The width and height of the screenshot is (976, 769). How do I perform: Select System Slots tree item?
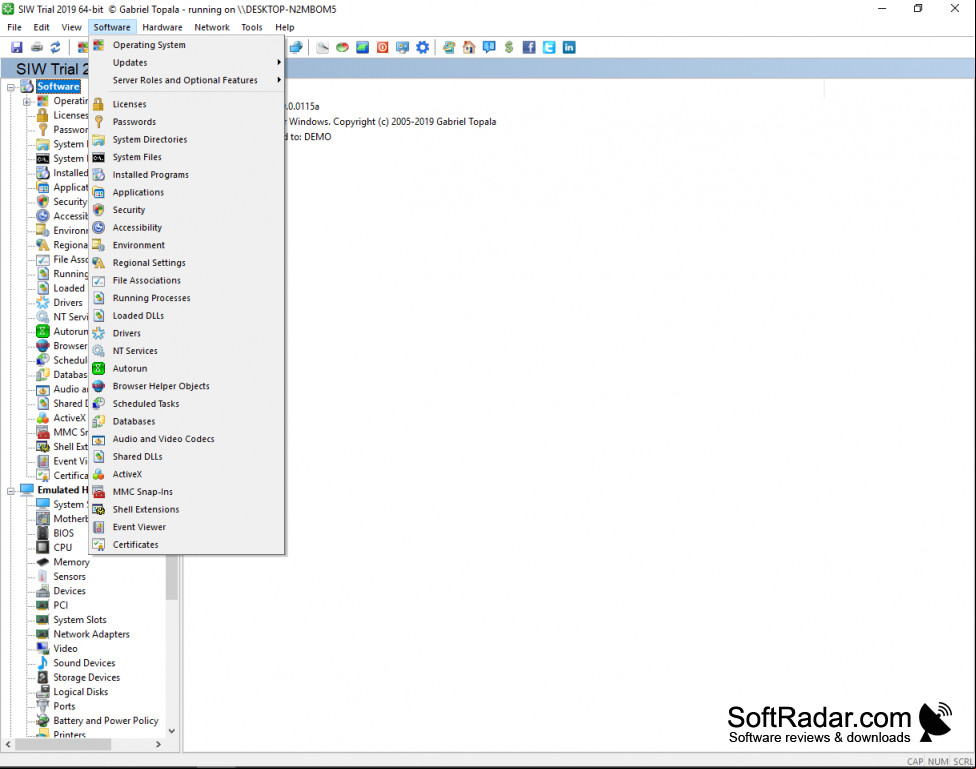pos(80,620)
